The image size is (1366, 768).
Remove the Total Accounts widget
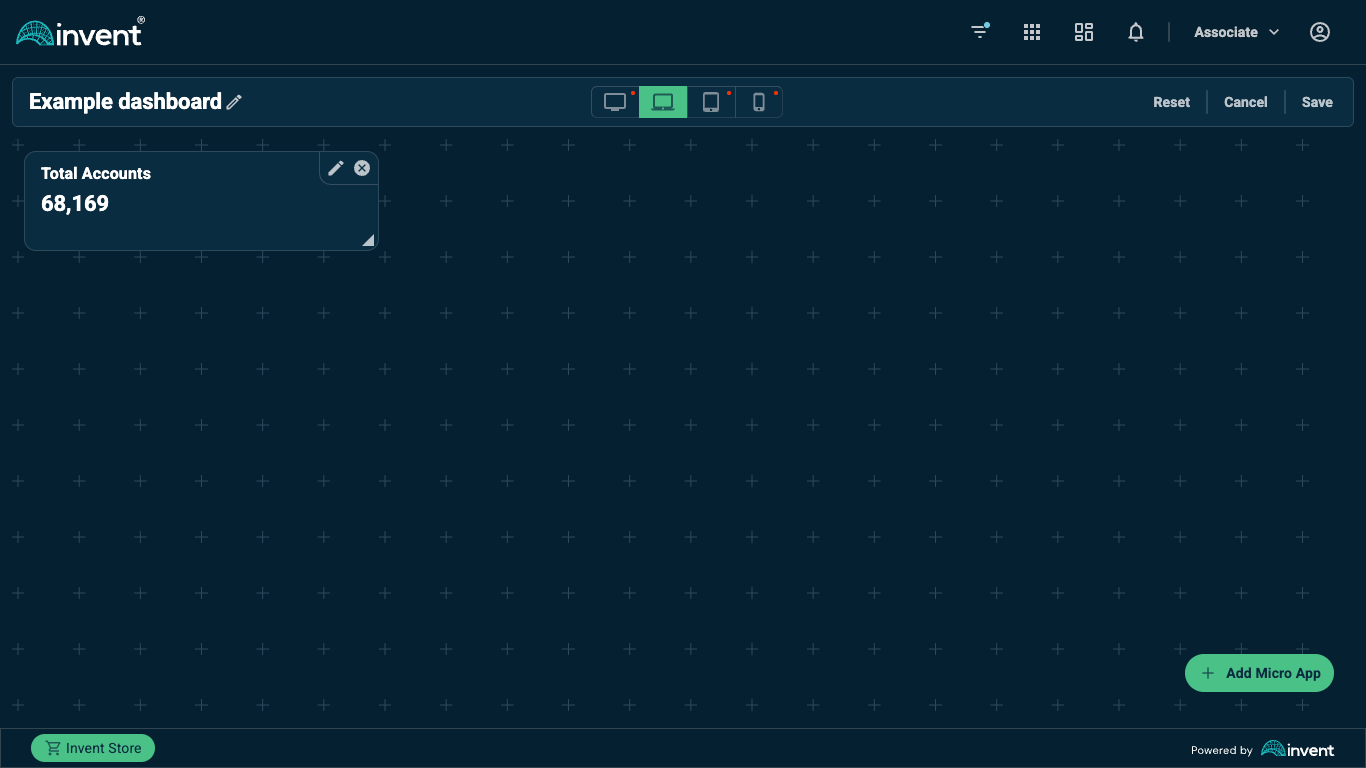361,168
